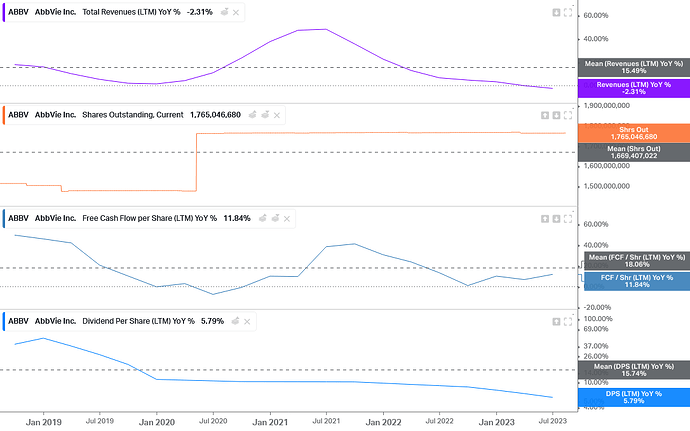Click the 100.00% tick on Dividend y-axis
Viewport: 690px width, 431px height.
[598, 319]
